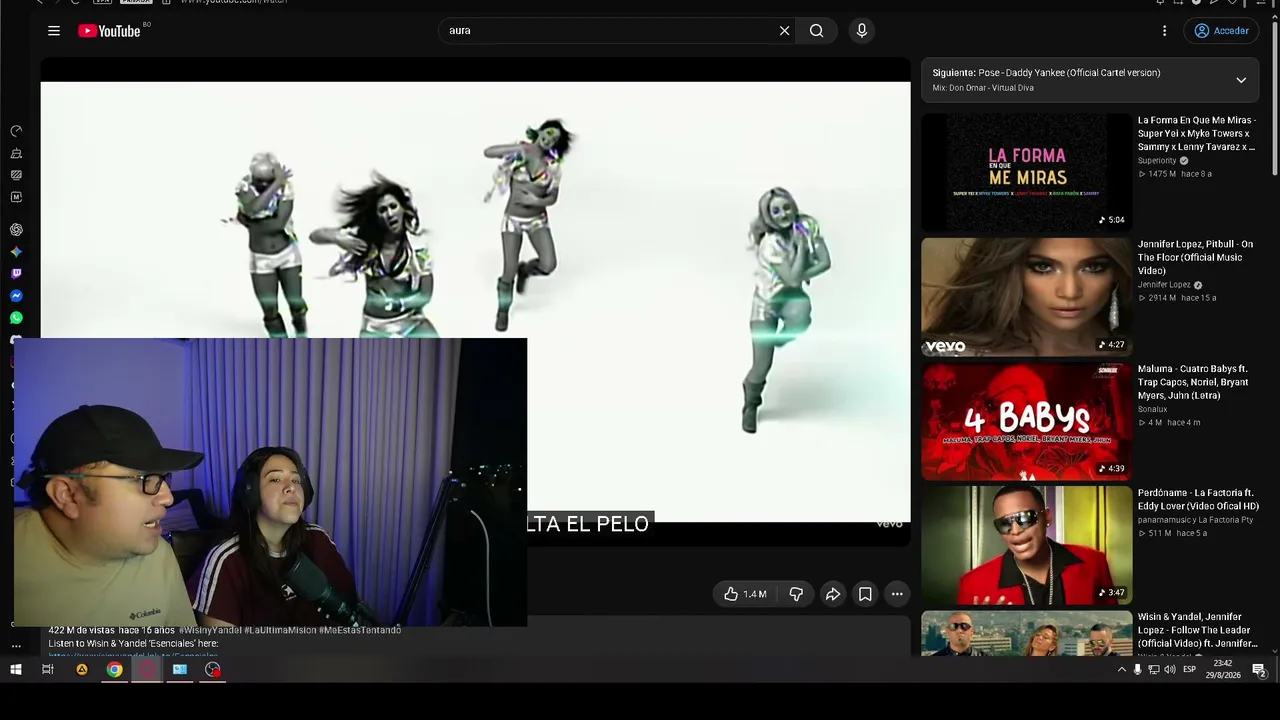Screen dimensions: 1280x720
Task: Open the "On The Floor (Official Music Video)" title
Action: point(1195,258)
